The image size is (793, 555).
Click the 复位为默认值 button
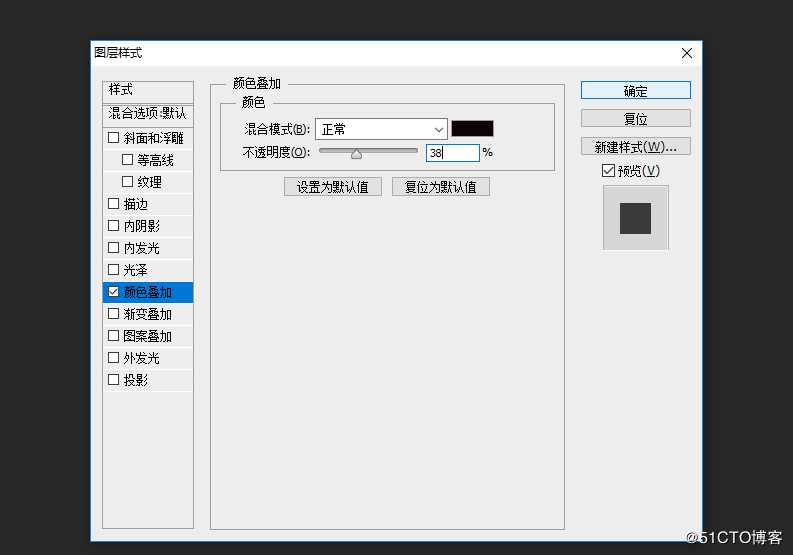[440, 187]
